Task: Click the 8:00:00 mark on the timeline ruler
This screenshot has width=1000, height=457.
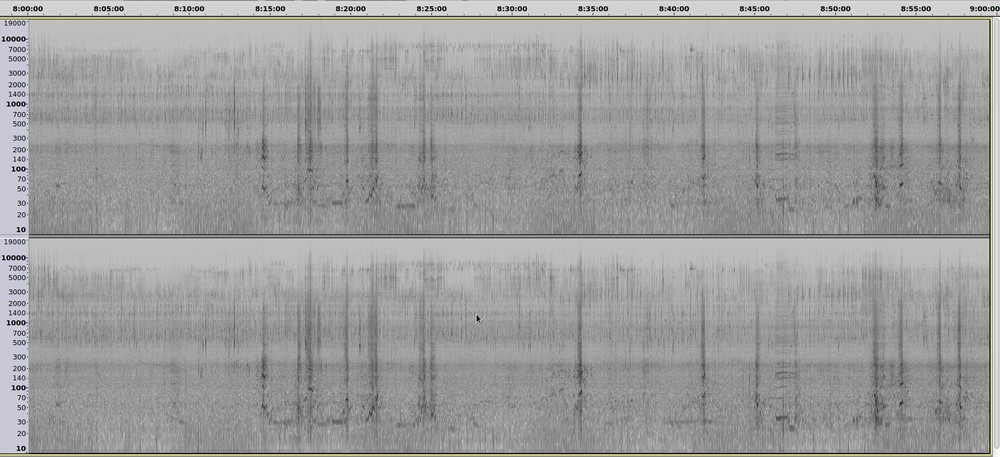Action: click(x=27, y=8)
